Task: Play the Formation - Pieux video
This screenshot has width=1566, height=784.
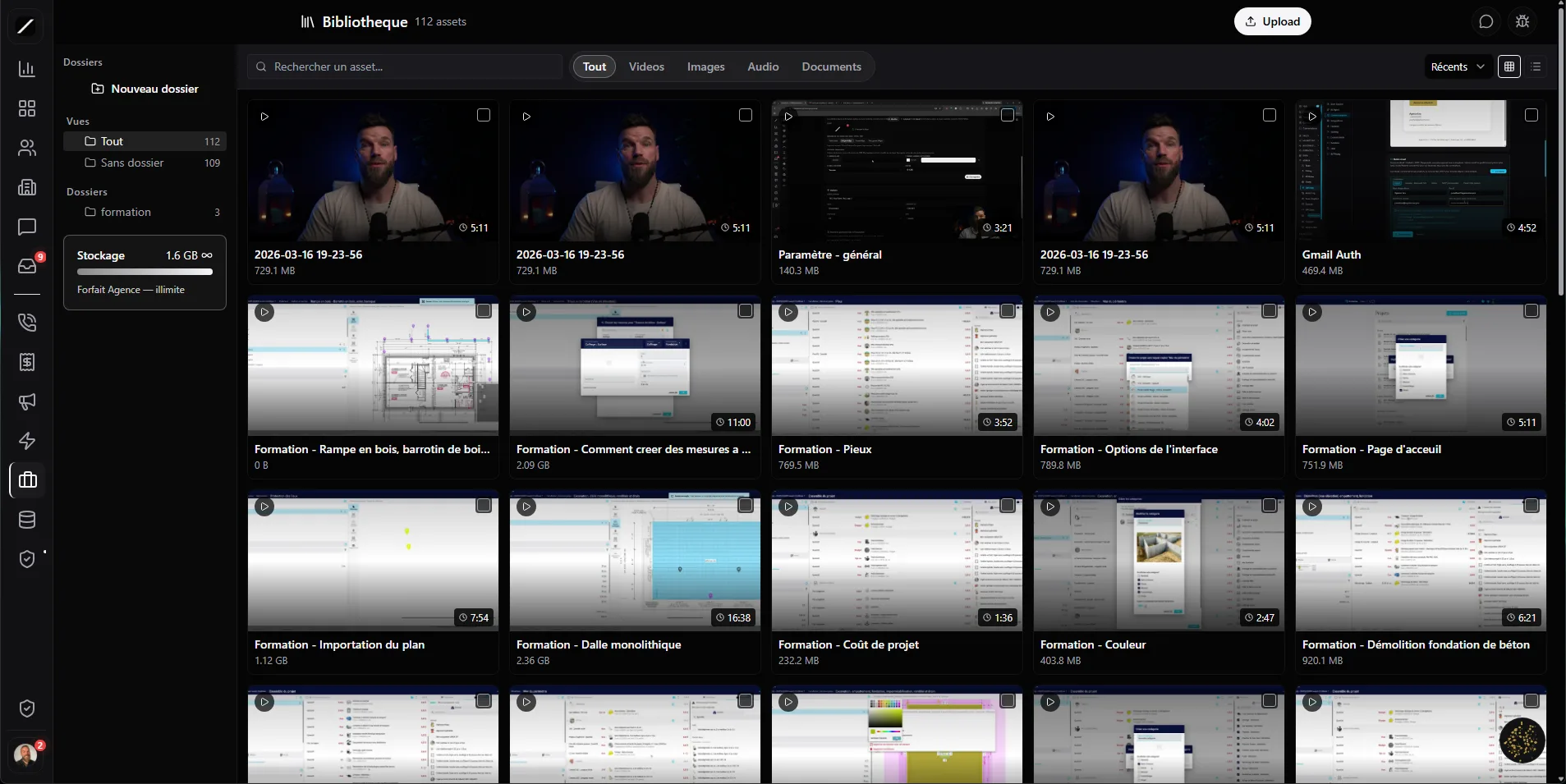Action: [788, 312]
